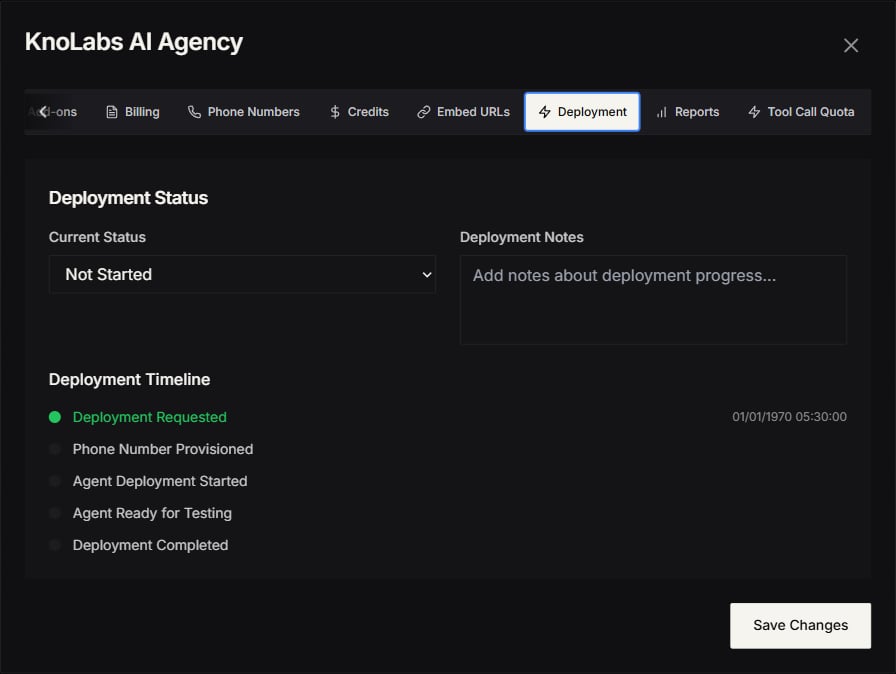Image resolution: width=896 pixels, height=674 pixels.
Task: Click the Deployment Notes label
Action: click(x=522, y=237)
